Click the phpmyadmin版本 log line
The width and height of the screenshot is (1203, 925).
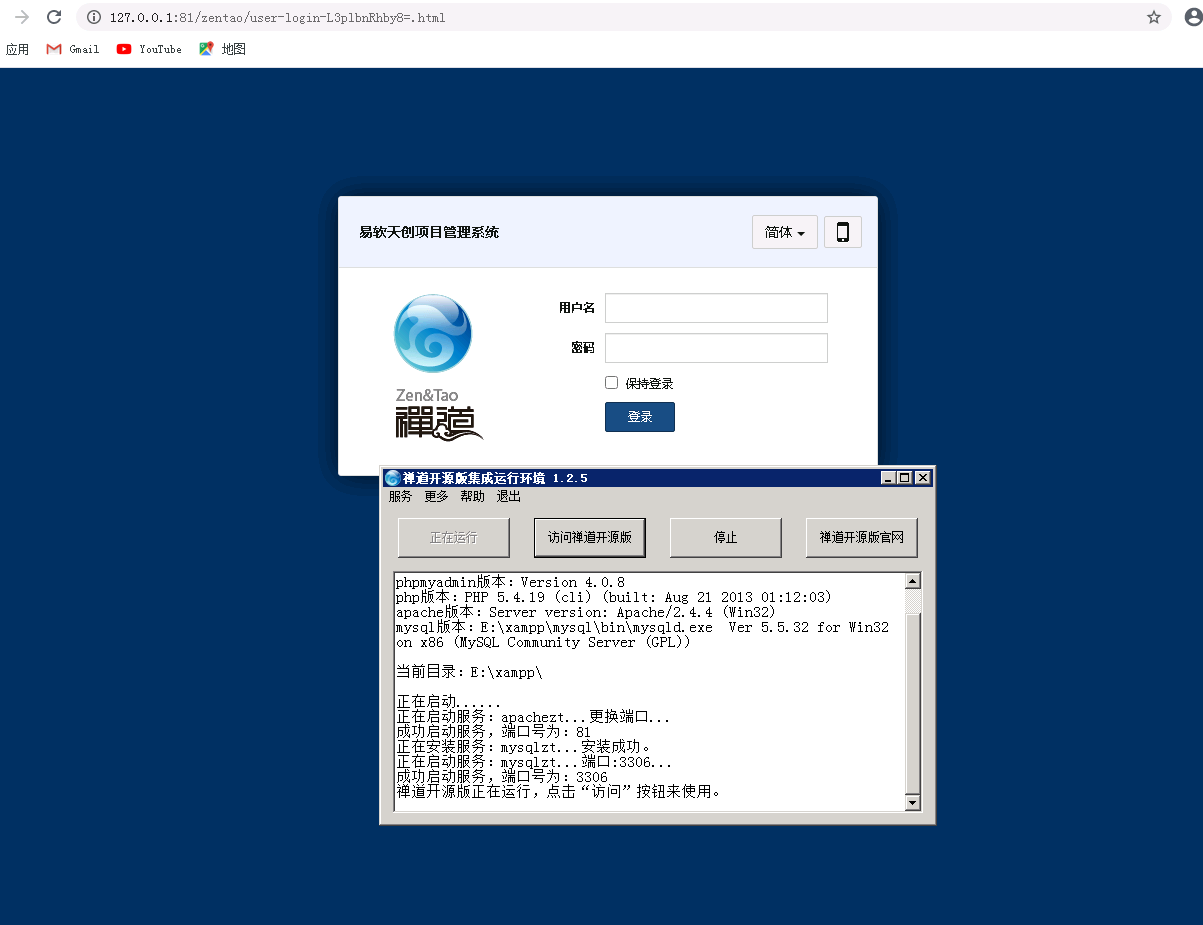[510, 582]
